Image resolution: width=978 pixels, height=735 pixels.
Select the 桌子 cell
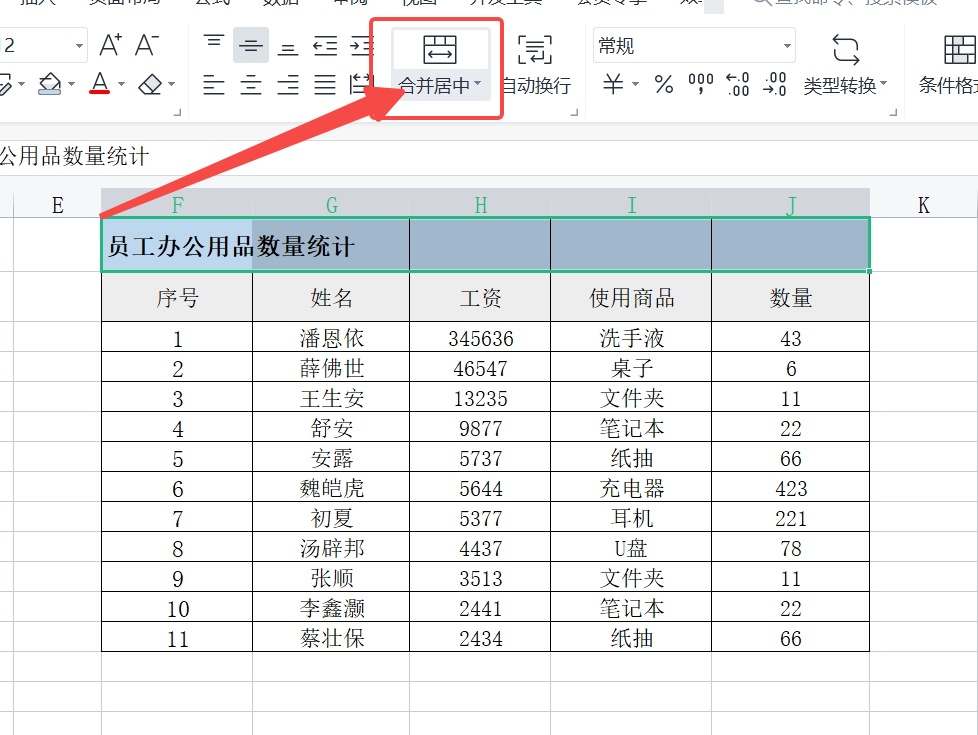(631, 368)
